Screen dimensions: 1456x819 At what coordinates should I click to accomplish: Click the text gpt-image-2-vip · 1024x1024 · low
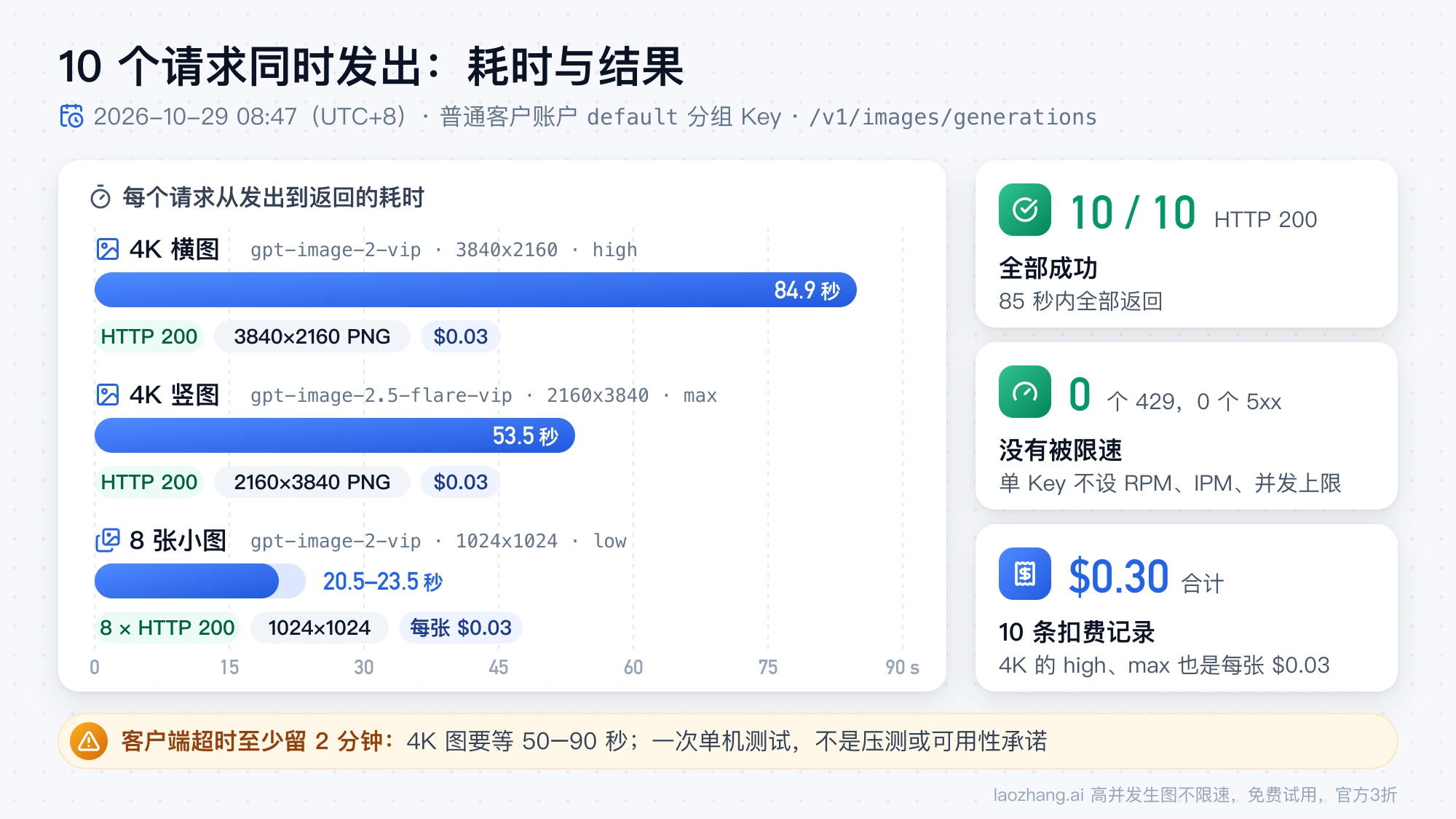point(438,541)
